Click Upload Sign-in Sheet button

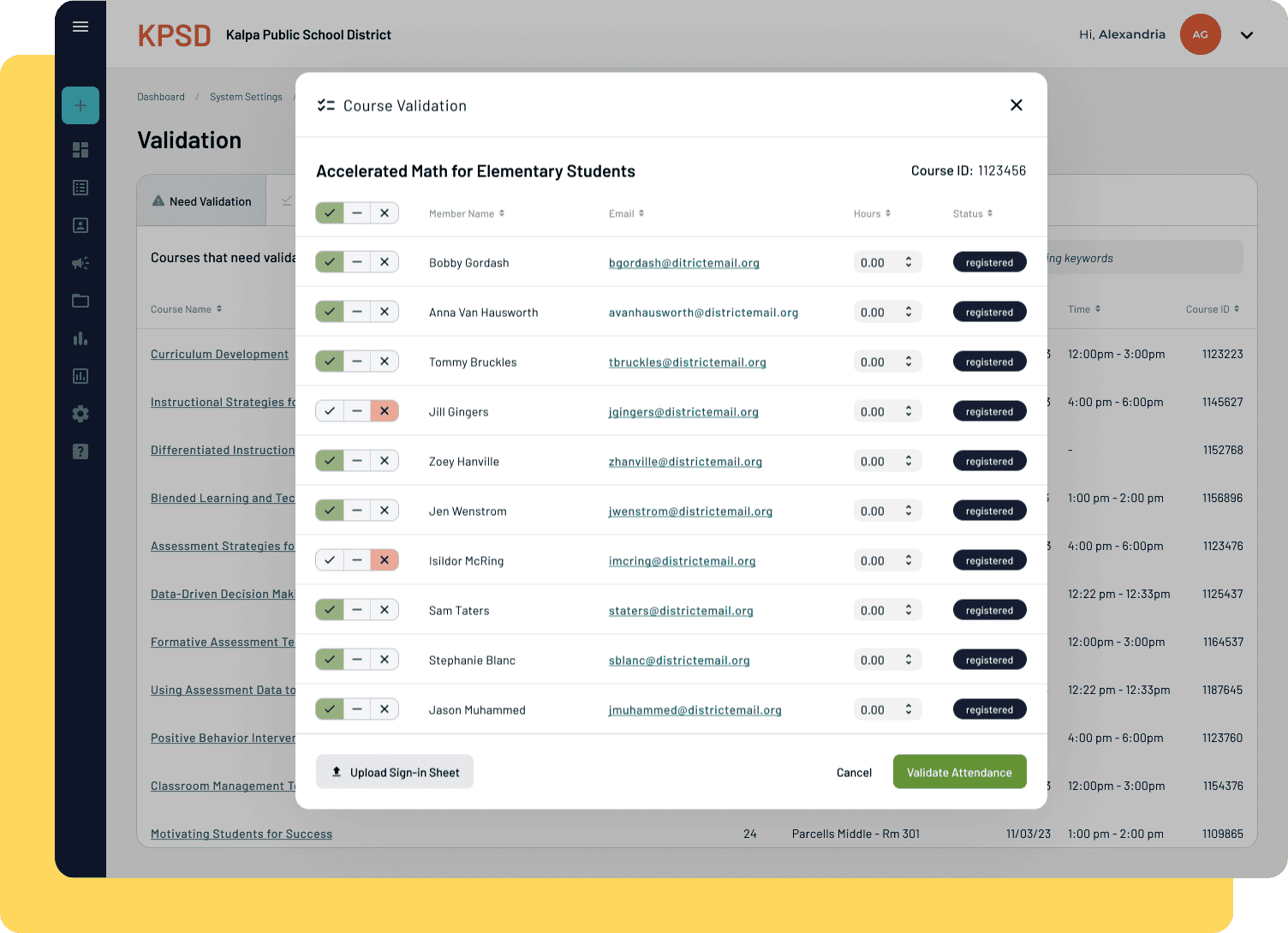(395, 772)
